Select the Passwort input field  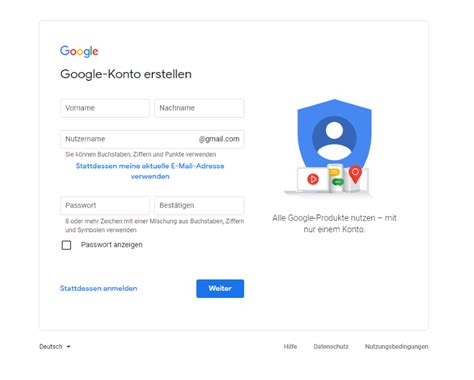(x=105, y=205)
